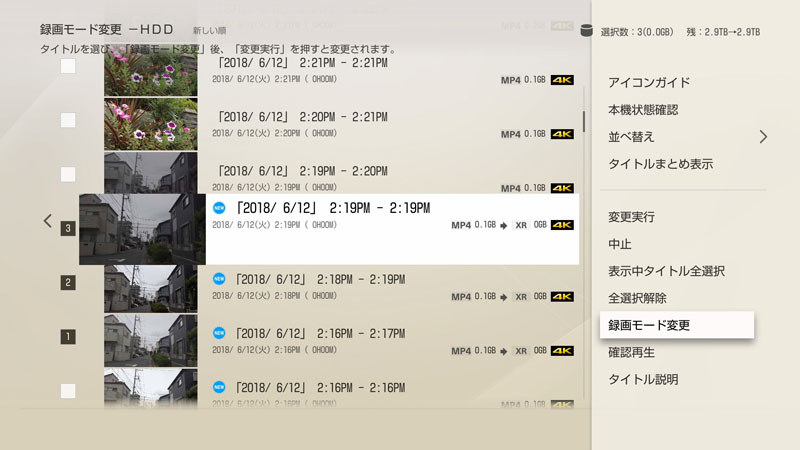Click the highlighted 録画モード変更 option
This screenshot has width=800, height=450.
point(677,325)
